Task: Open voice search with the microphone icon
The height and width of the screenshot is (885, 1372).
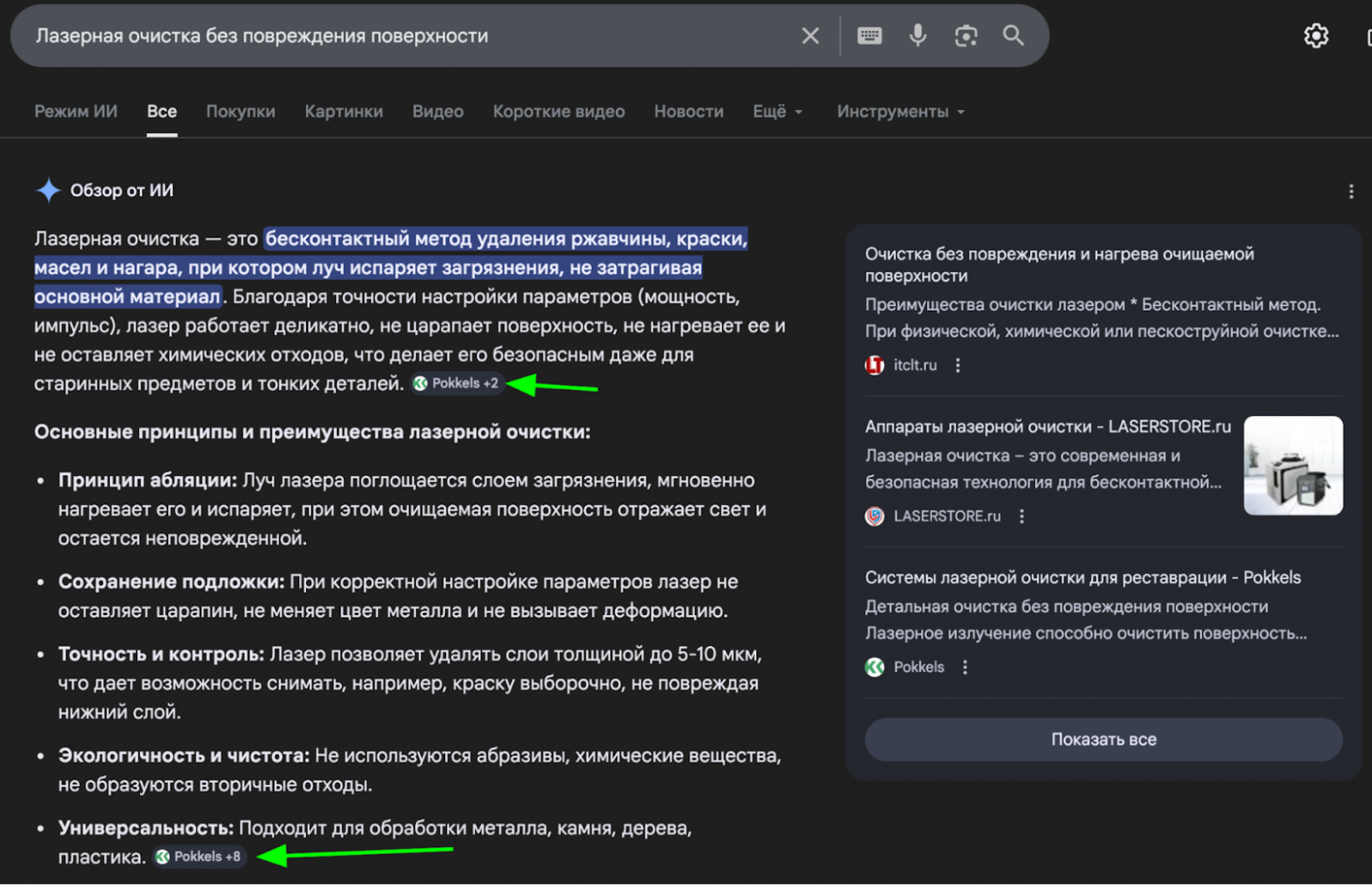Action: 917,35
